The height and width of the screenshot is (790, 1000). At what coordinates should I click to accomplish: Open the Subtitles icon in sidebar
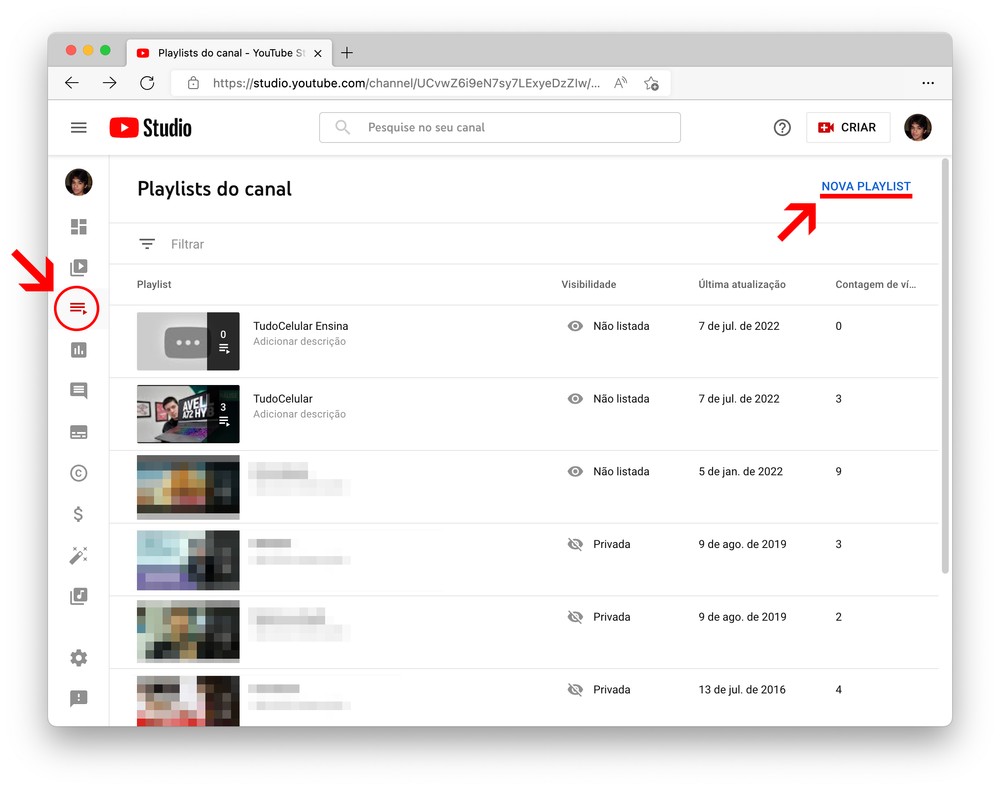pyautogui.click(x=78, y=432)
